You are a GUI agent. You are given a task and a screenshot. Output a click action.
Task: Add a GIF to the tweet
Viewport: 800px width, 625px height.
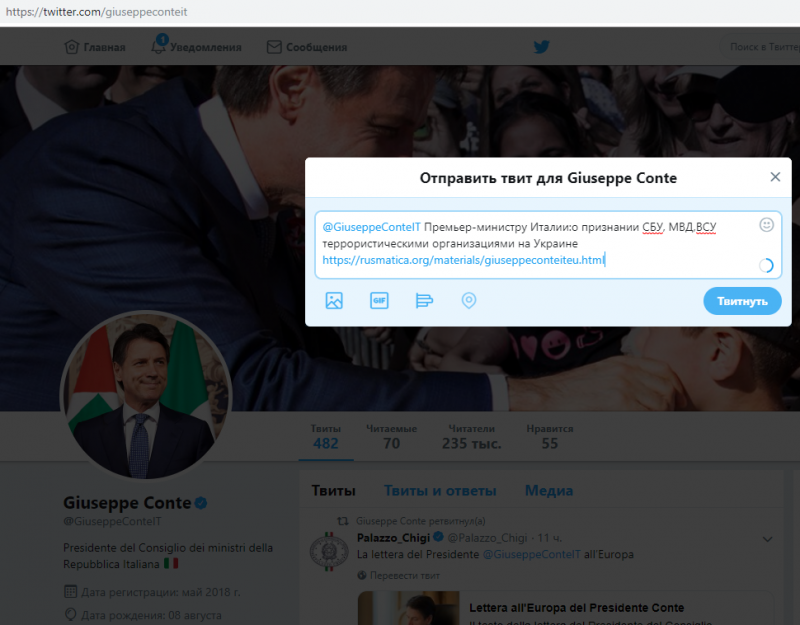click(379, 301)
